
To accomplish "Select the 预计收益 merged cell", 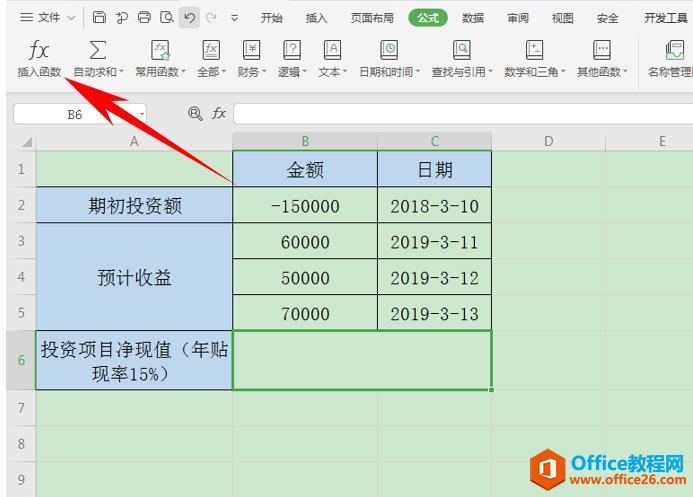I will pos(134,277).
